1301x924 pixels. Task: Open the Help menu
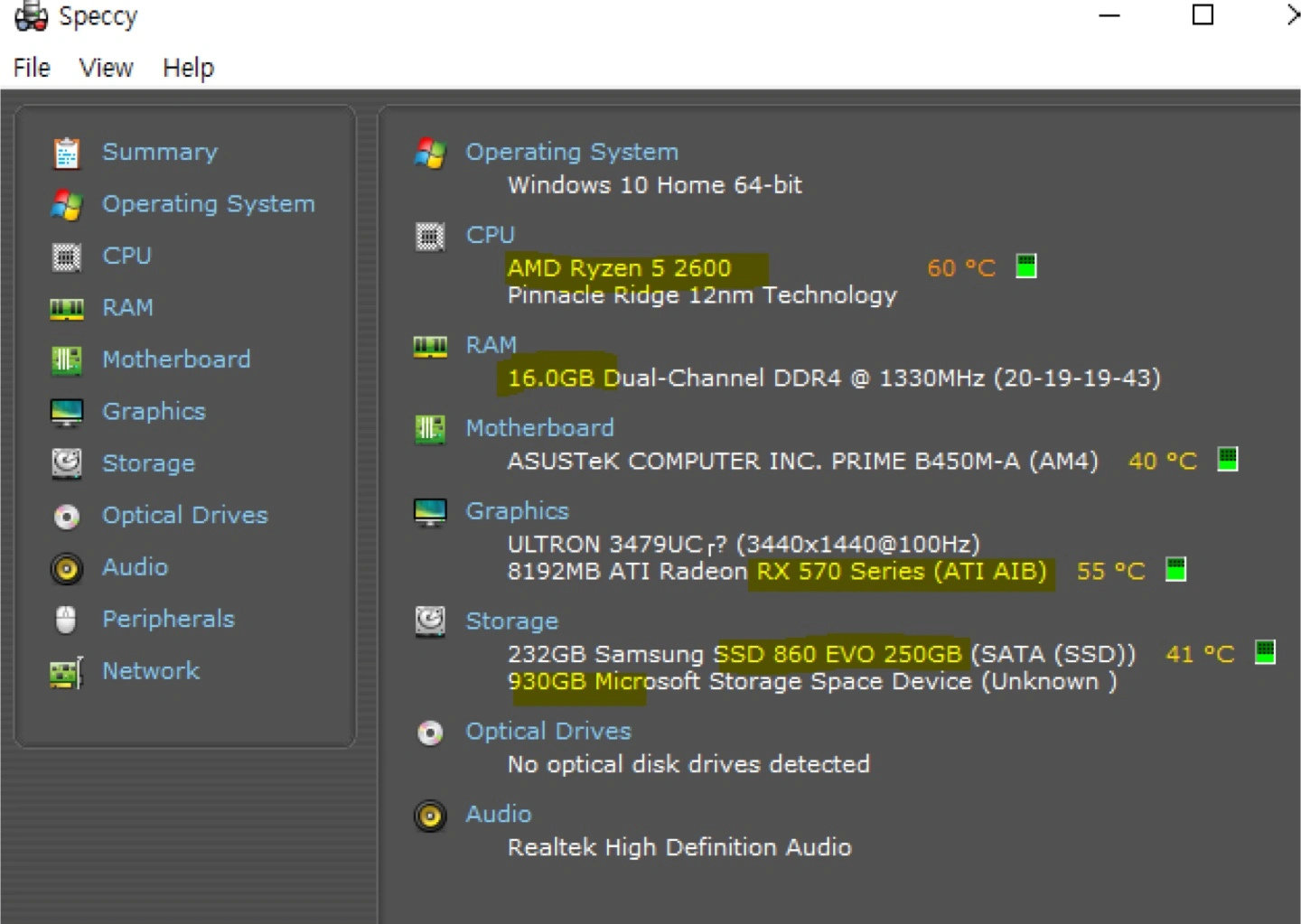[x=188, y=68]
